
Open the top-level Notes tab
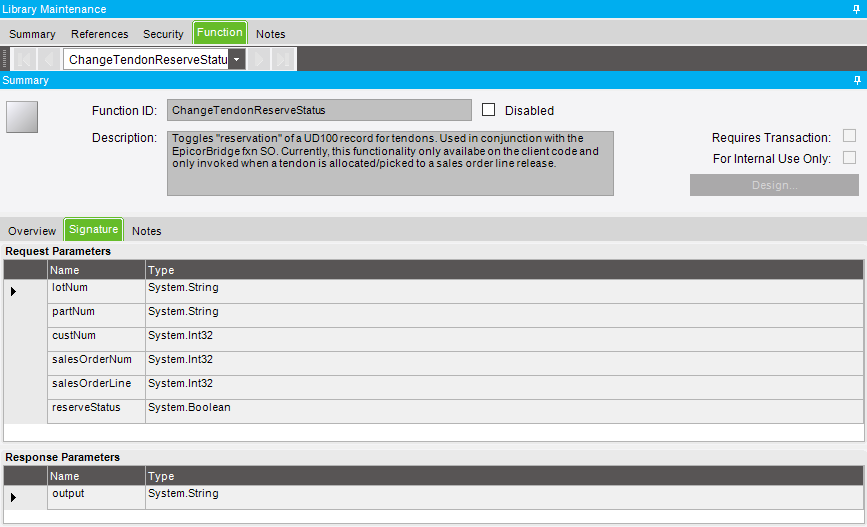(x=270, y=34)
